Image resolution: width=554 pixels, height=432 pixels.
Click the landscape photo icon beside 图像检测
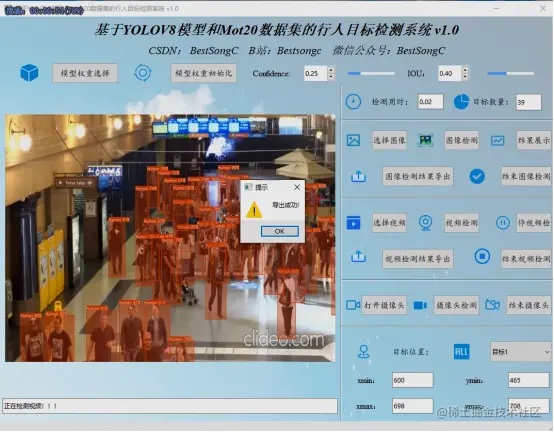pyautogui.click(x=425, y=140)
